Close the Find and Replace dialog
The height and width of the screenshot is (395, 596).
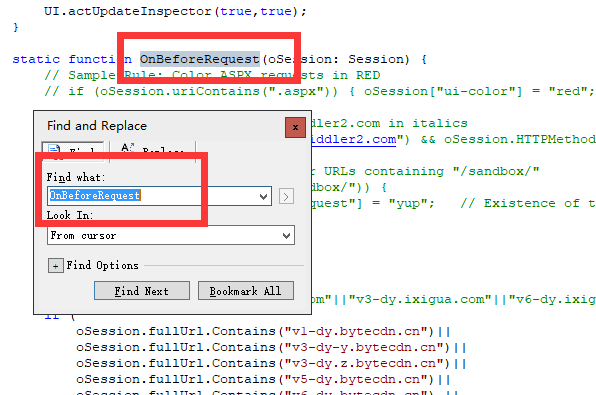(295, 127)
